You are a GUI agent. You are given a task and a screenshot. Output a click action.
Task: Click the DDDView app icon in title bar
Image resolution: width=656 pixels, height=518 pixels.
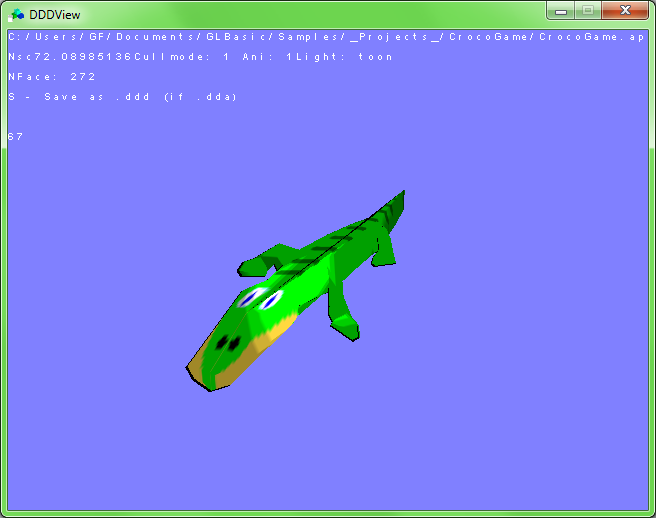[16, 15]
